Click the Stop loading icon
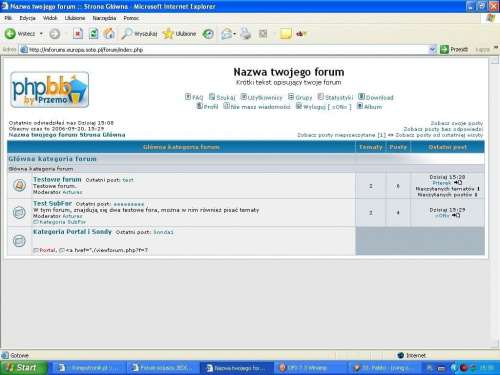Screen dimensions: 500x375 coord(78,33)
